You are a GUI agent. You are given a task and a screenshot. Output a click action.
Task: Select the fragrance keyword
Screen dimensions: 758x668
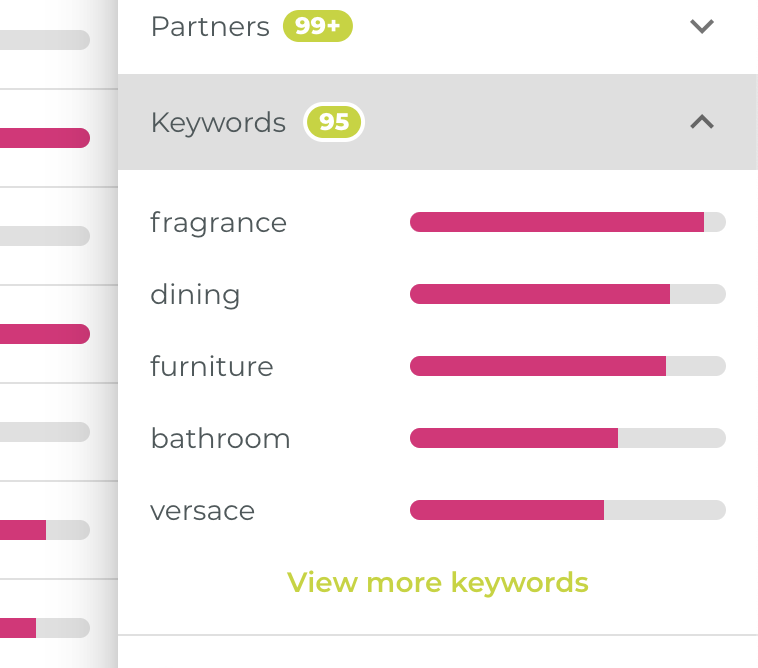point(218,222)
